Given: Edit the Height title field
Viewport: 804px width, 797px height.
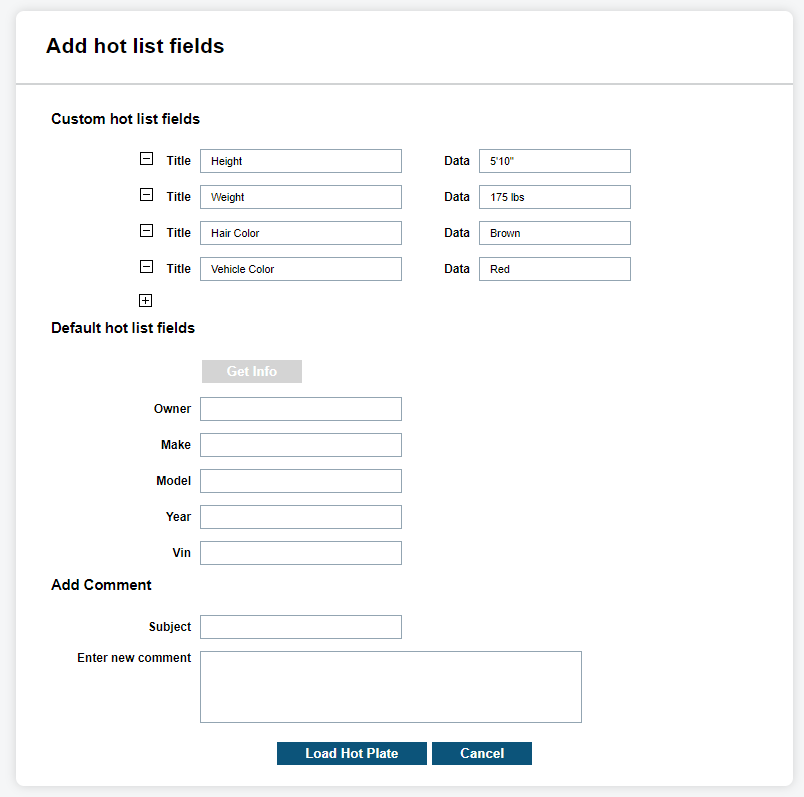Looking at the screenshot, I should click(300, 161).
